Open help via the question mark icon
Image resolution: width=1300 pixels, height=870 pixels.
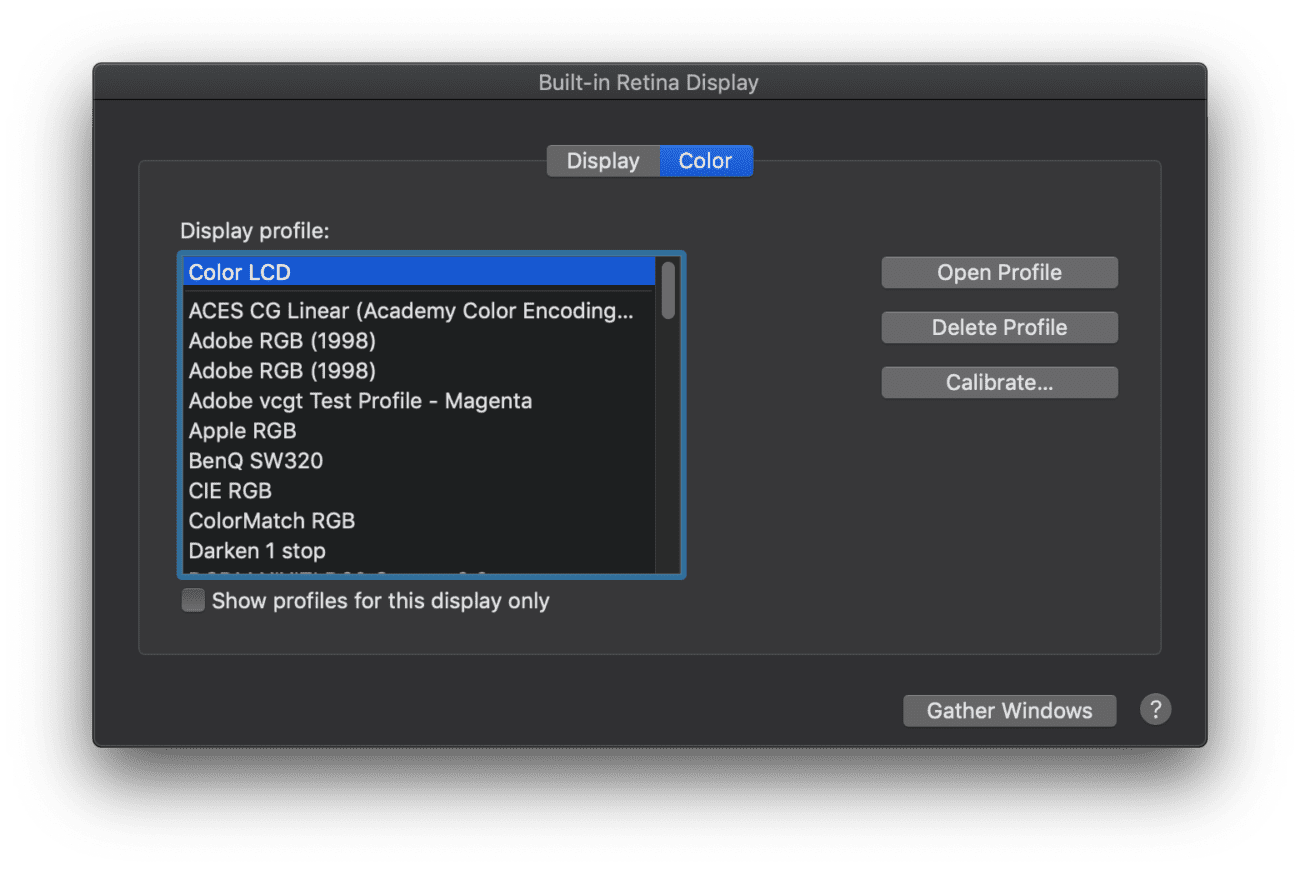[x=1155, y=709]
